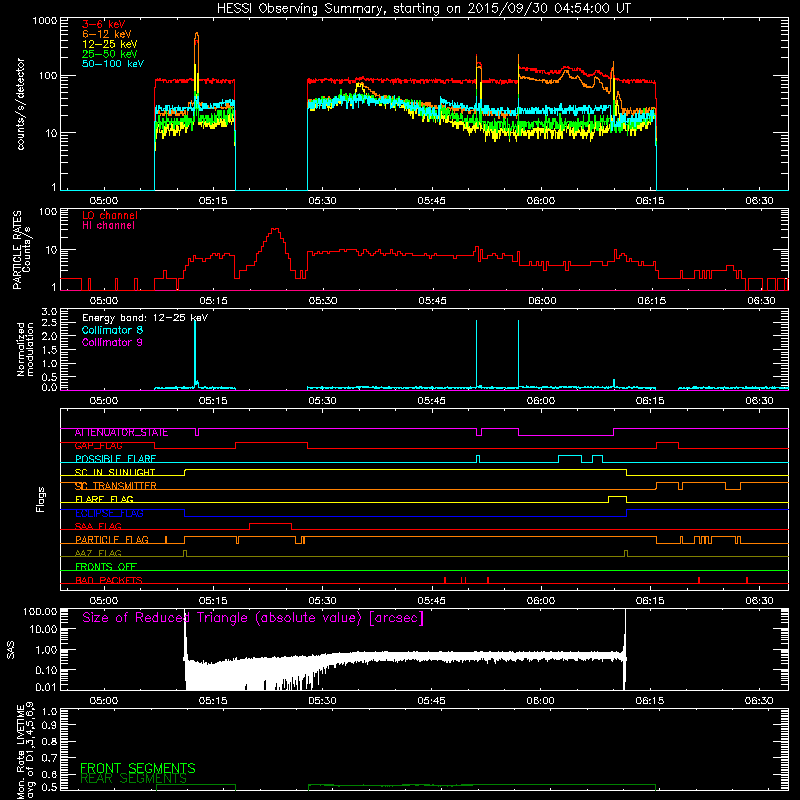Click the REAR SEGMENTS legend label
Viewport: 800px width, 800px height.
click(x=134, y=779)
